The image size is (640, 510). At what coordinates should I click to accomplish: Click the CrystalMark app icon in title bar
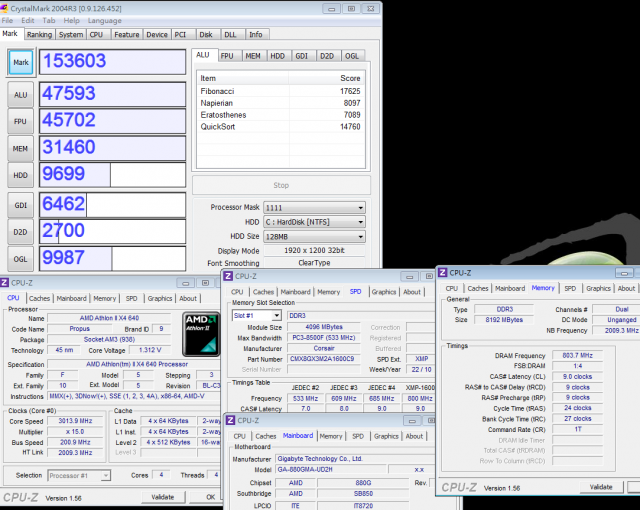pos(4,8)
